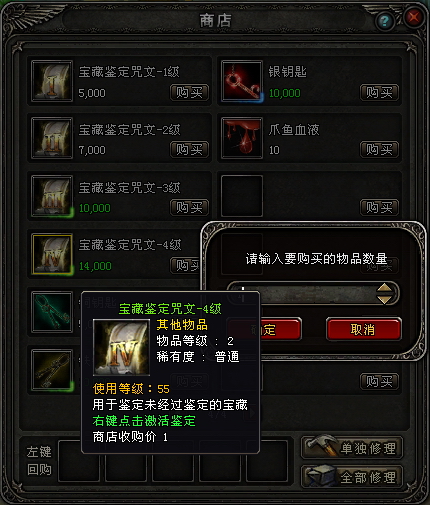Open the help question mark icon

pyautogui.click(x=385, y=21)
